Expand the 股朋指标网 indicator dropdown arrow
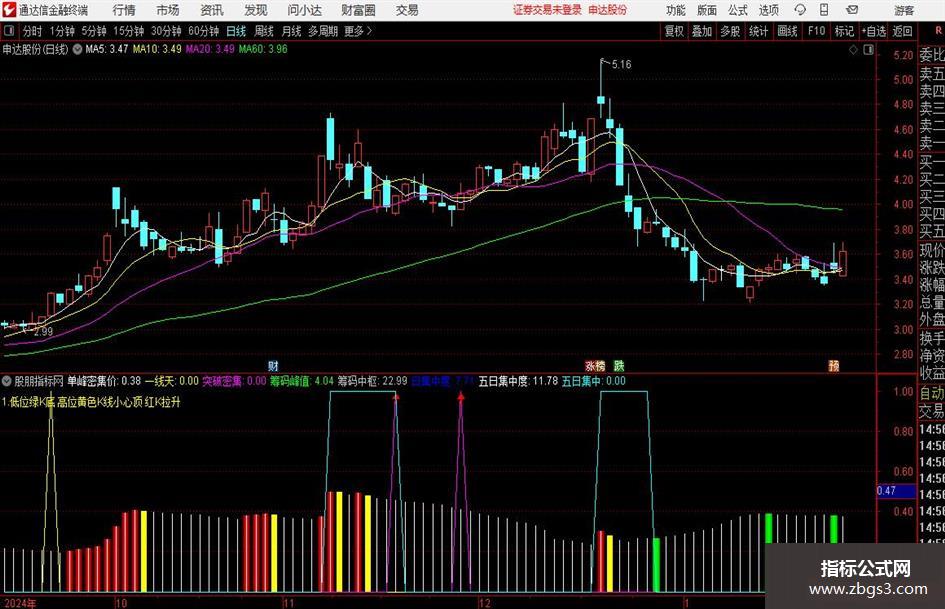 [x=7, y=381]
